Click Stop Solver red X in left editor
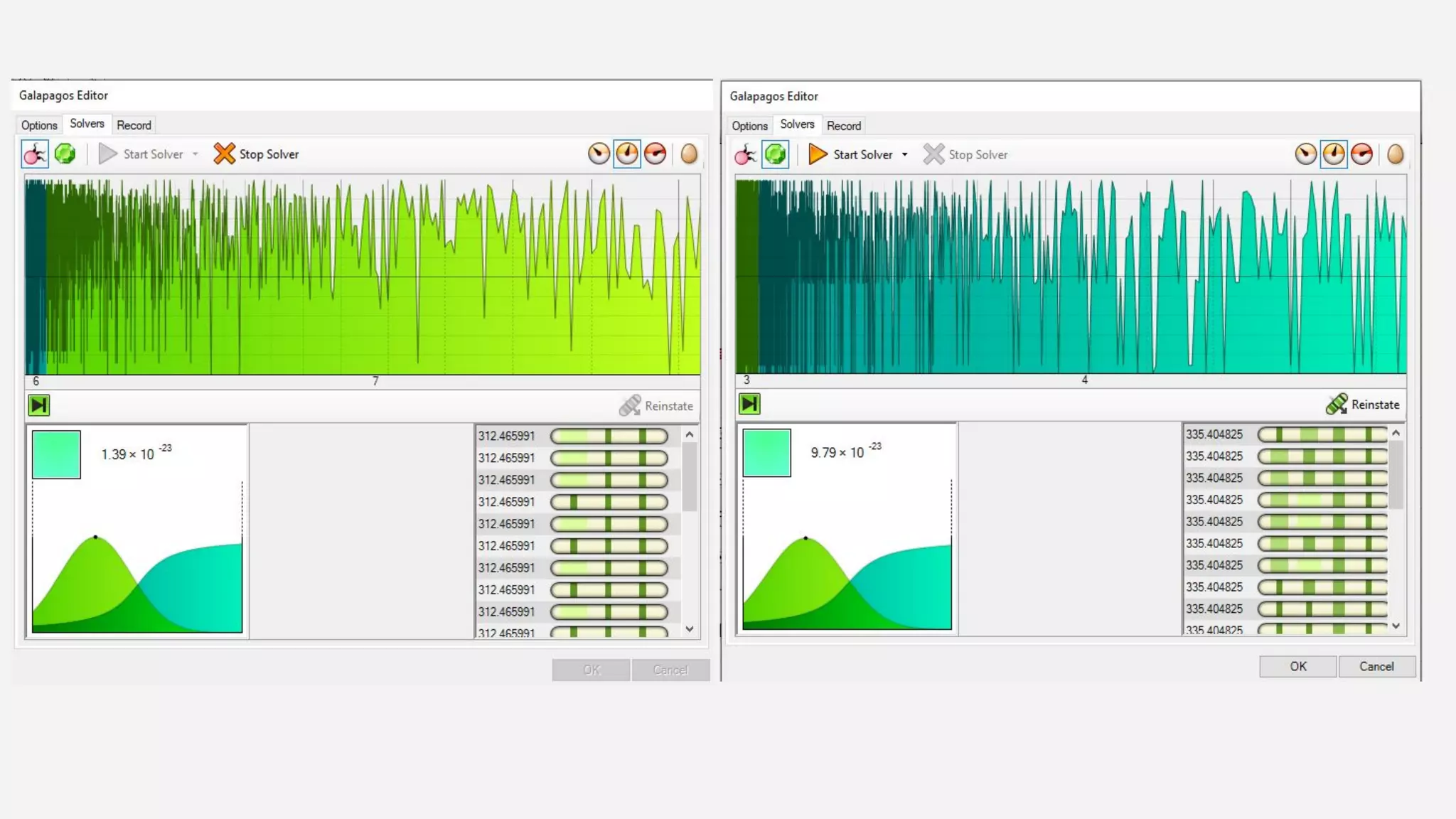 [x=224, y=154]
